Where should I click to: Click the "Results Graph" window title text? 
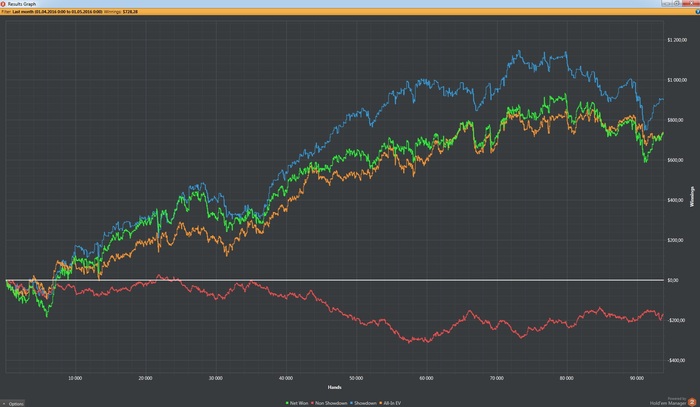tap(22, 4)
